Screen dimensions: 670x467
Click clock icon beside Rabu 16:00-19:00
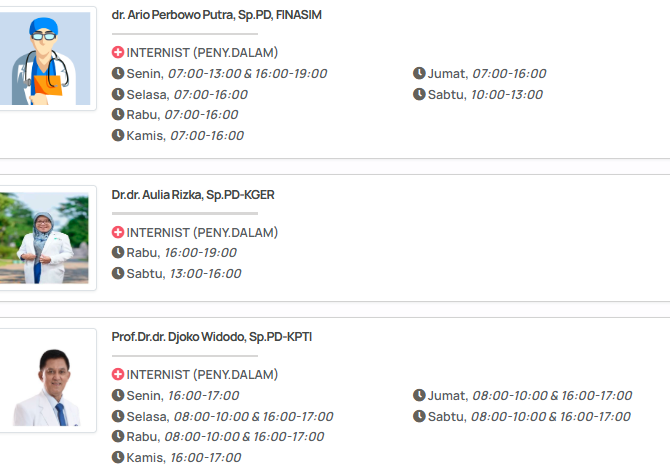point(118,253)
